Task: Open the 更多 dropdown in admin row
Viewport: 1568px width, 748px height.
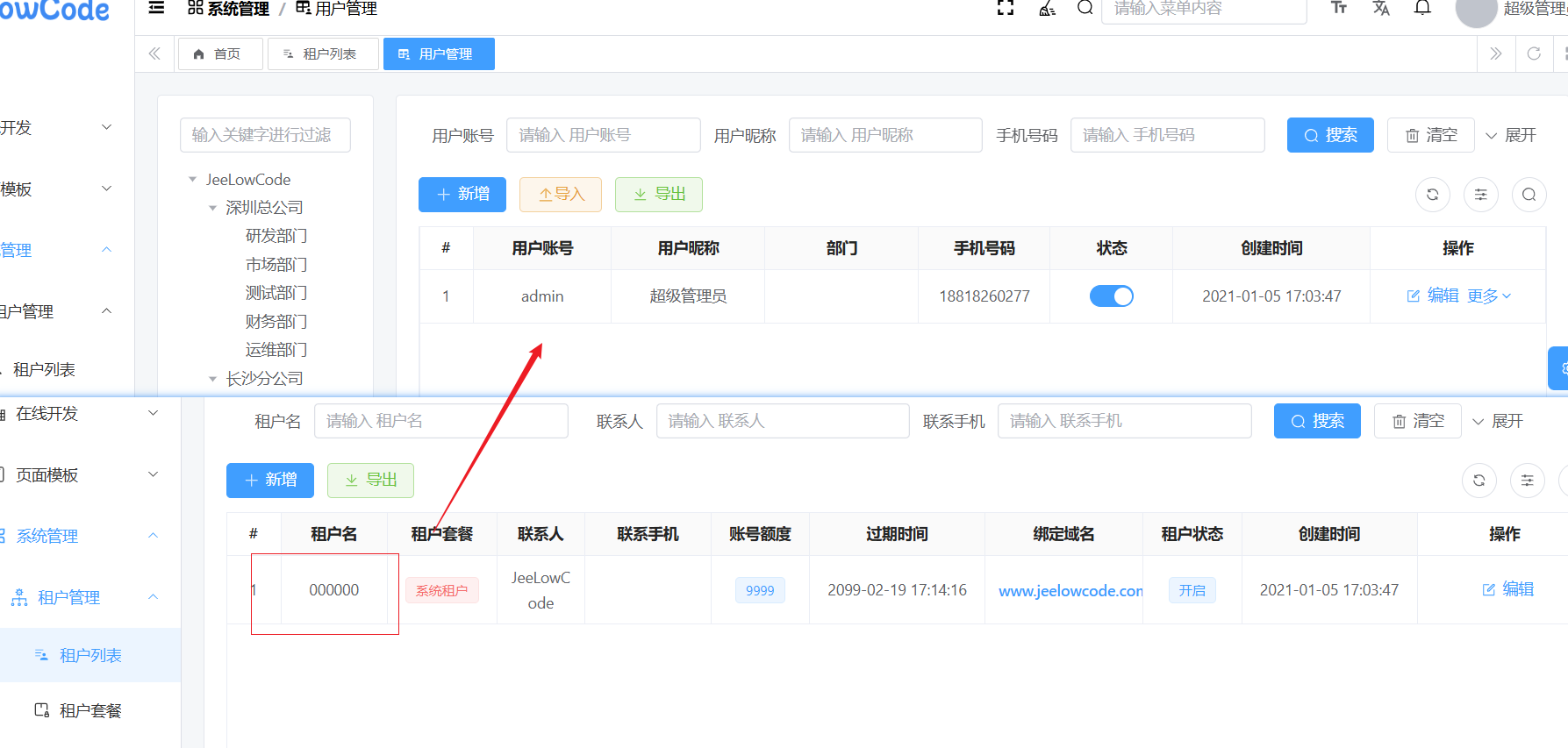Action: [x=1489, y=296]
